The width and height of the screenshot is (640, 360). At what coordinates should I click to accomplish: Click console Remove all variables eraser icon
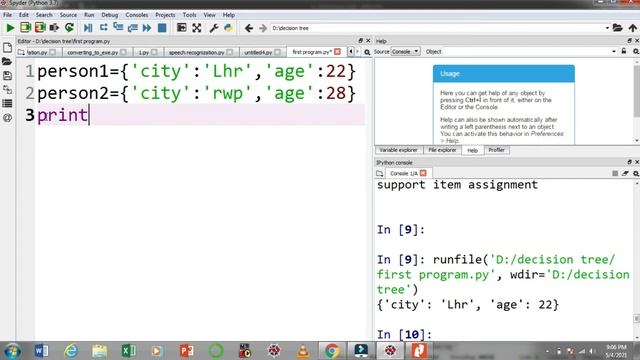pyautogui.click(x=625, y=173)
